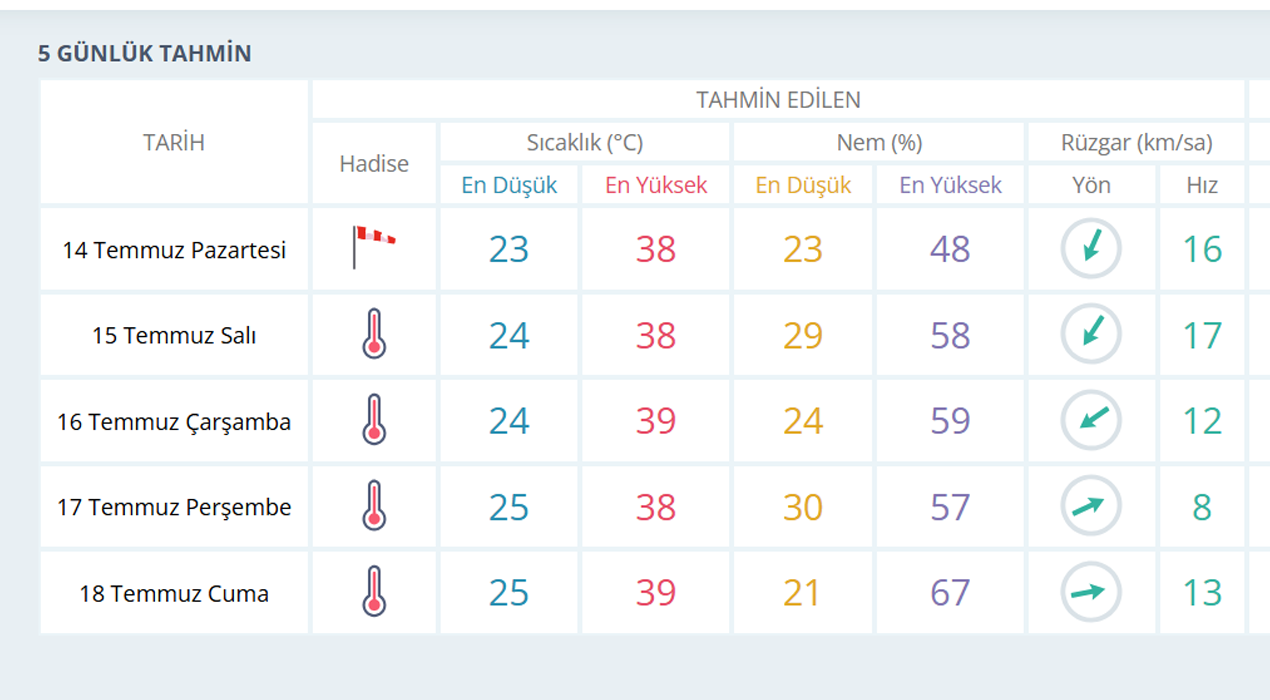This screenshot has height=700, width=1270.
Task: Click wind direction arrow for 14 Temmuz Pazartesi
Action: [x=1091, y=248]
